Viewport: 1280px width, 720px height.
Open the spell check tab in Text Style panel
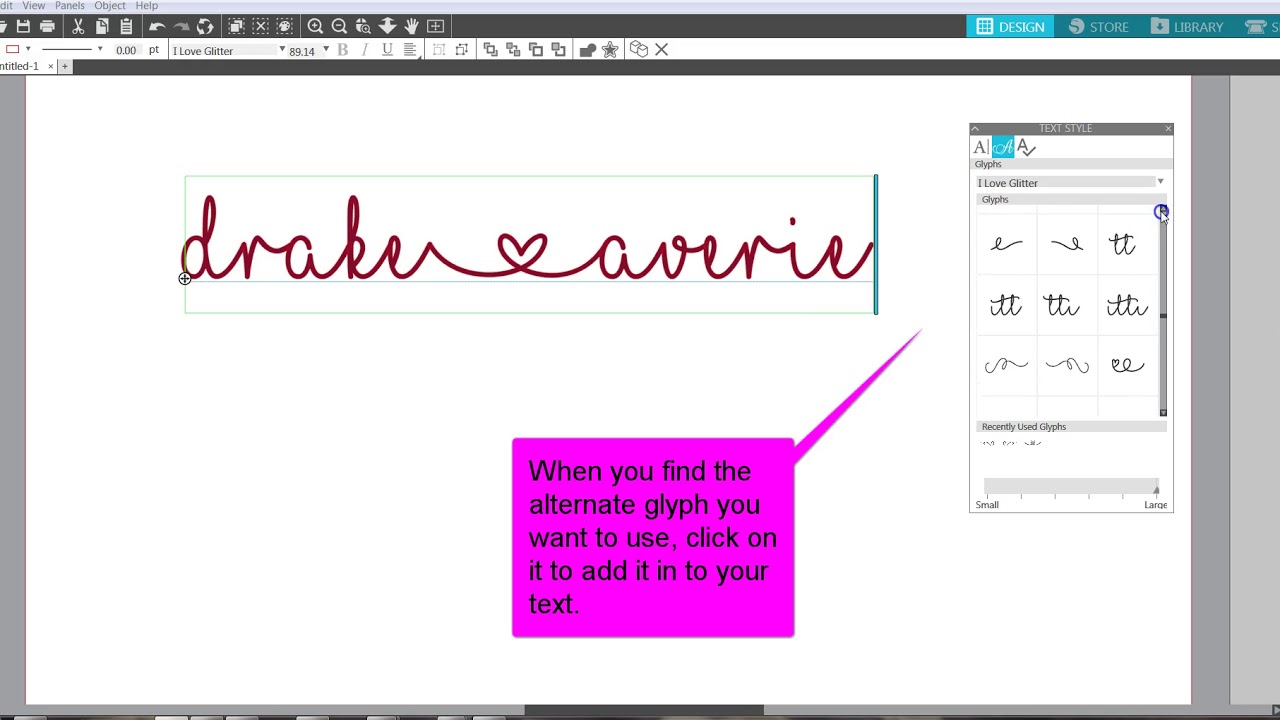click(x=1027, y=148)
